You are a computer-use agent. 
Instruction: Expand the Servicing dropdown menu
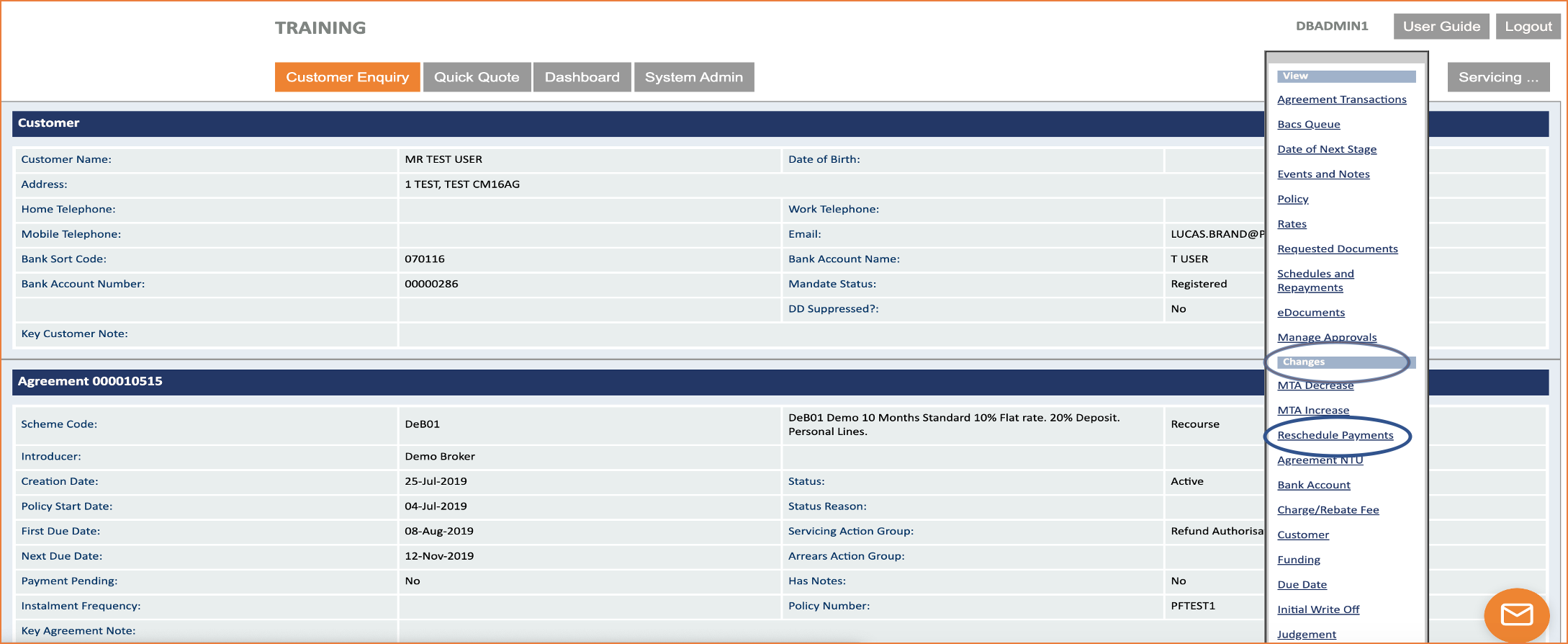tap(1498, 77)
